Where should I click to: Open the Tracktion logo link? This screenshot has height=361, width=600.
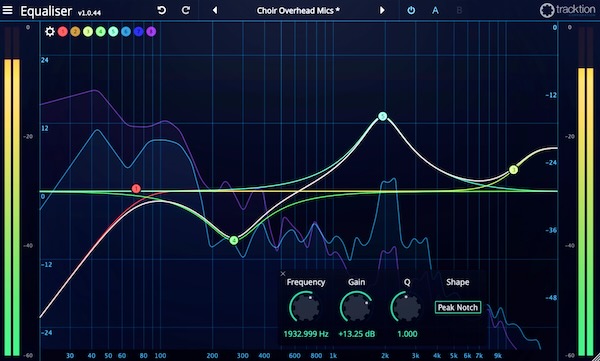click(568, 10)
